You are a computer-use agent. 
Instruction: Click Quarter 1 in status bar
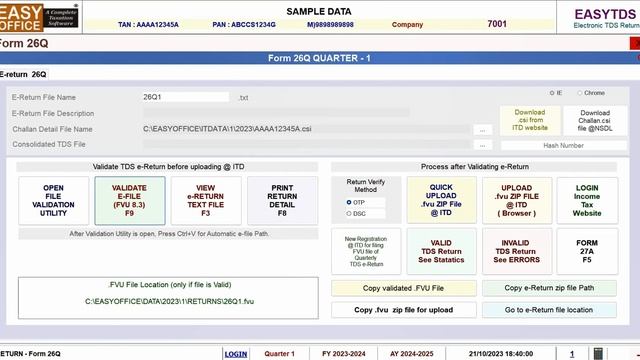tap(279, 354)
